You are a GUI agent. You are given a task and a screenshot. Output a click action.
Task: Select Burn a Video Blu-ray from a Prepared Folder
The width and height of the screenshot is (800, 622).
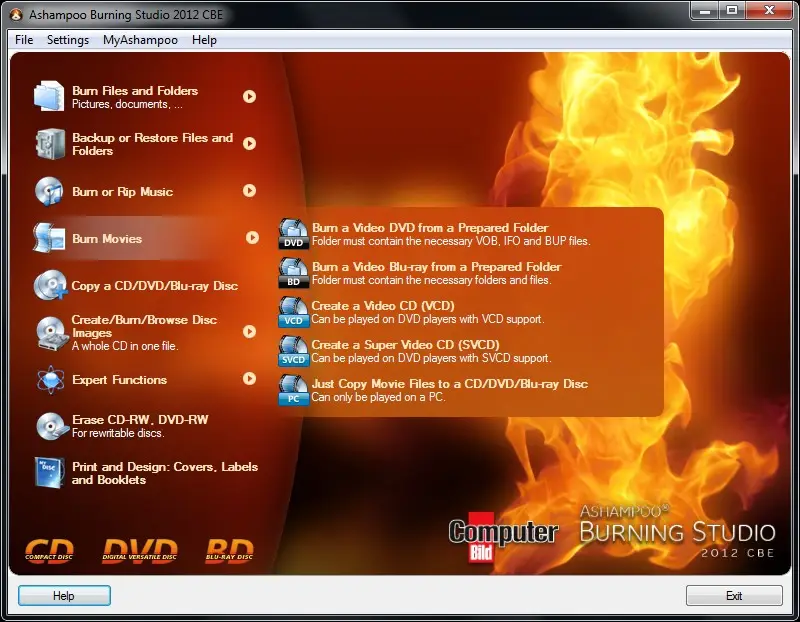(436, 266)
